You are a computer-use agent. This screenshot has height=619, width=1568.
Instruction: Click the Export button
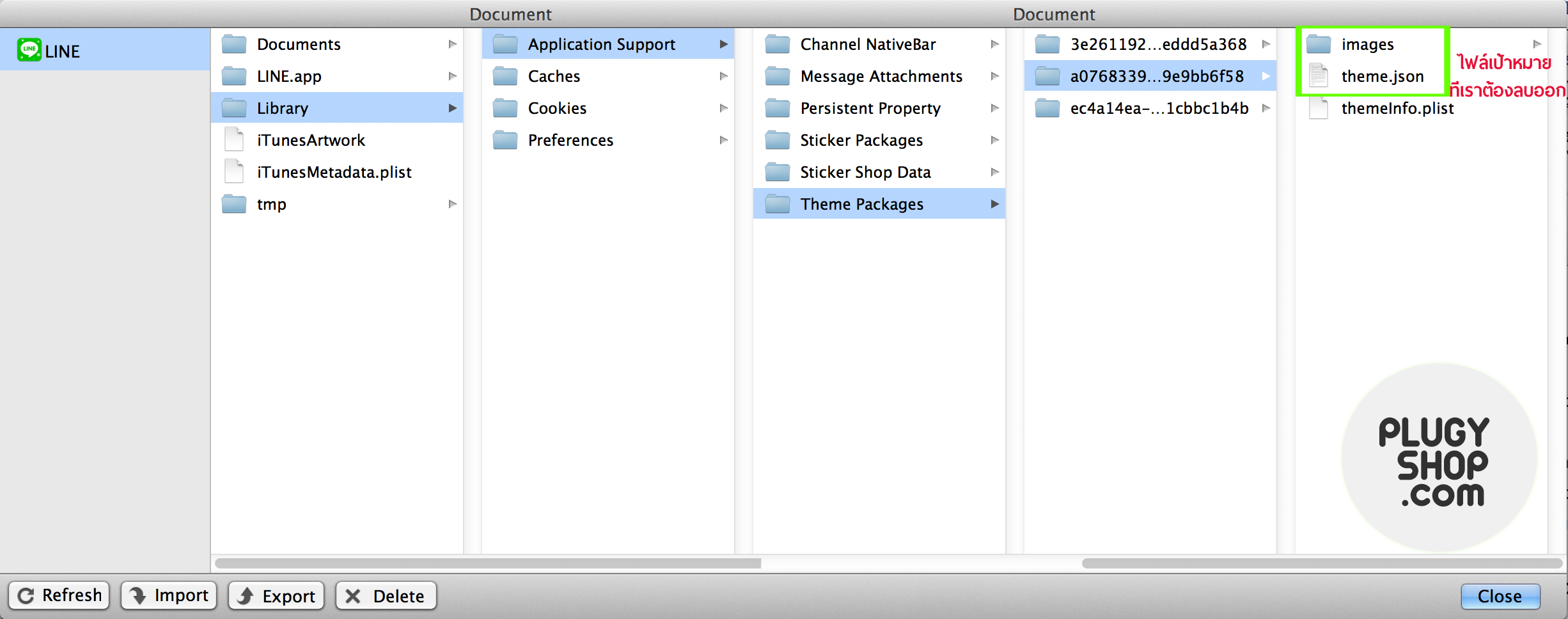276,595
